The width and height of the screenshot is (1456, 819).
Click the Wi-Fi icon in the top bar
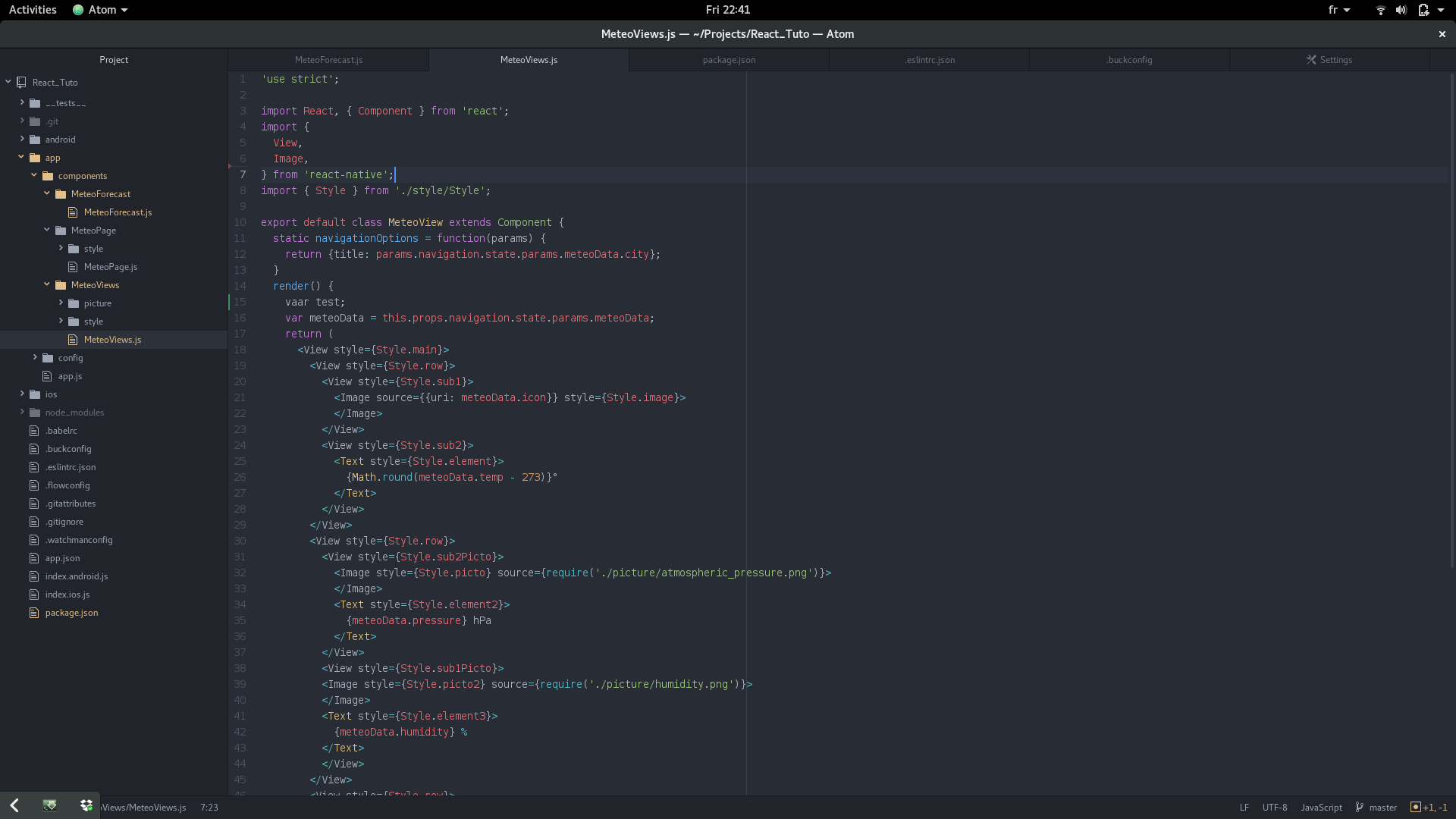tap(1379, 10)
